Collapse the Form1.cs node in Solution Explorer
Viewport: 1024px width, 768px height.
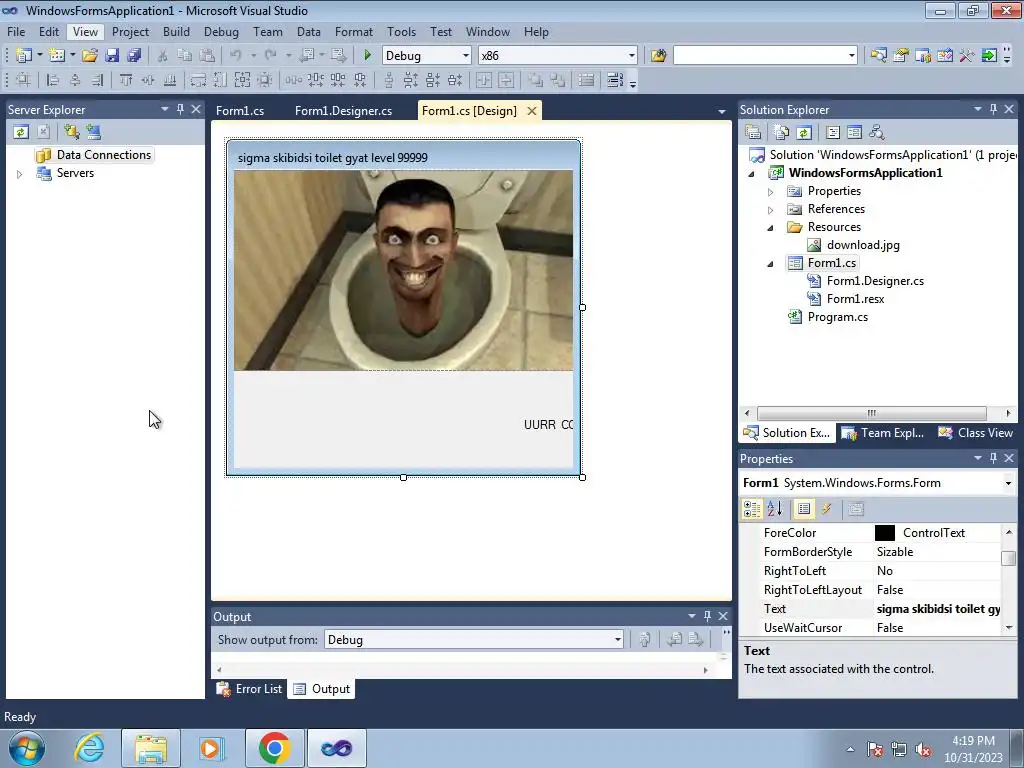pyautogui.click(x=771, y=264)
